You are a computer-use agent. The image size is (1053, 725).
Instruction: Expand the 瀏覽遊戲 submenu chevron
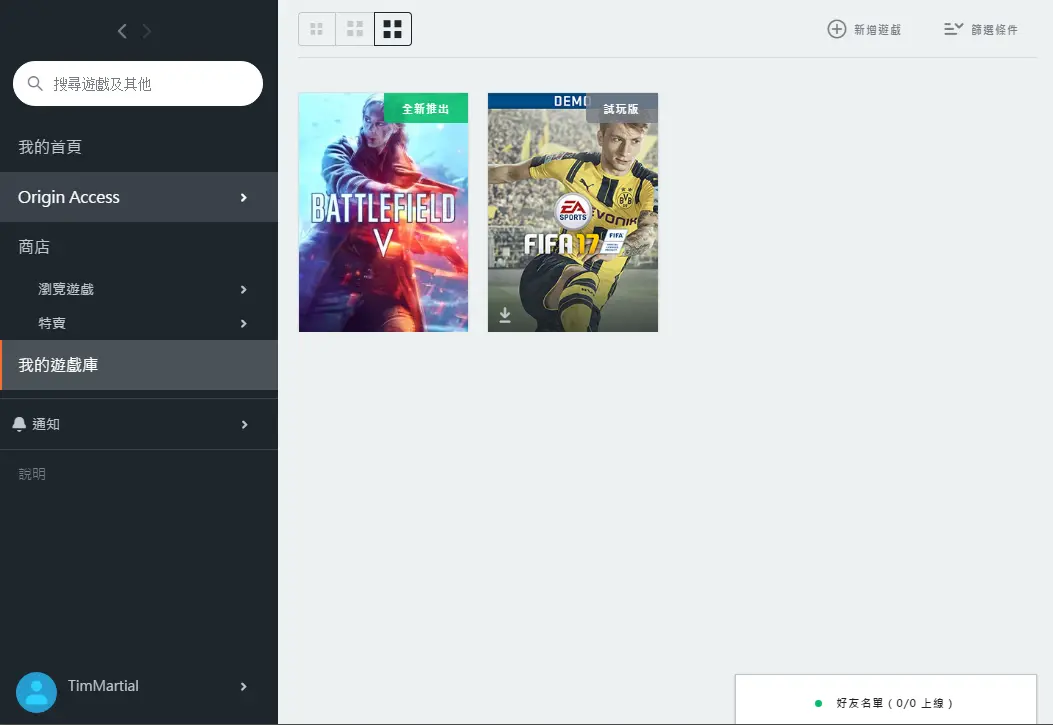(244, 289)
